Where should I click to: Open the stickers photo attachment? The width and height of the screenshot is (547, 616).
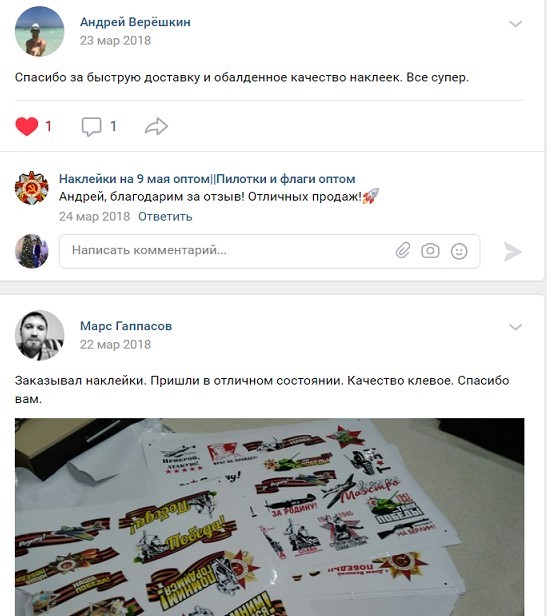coord(270,517)
